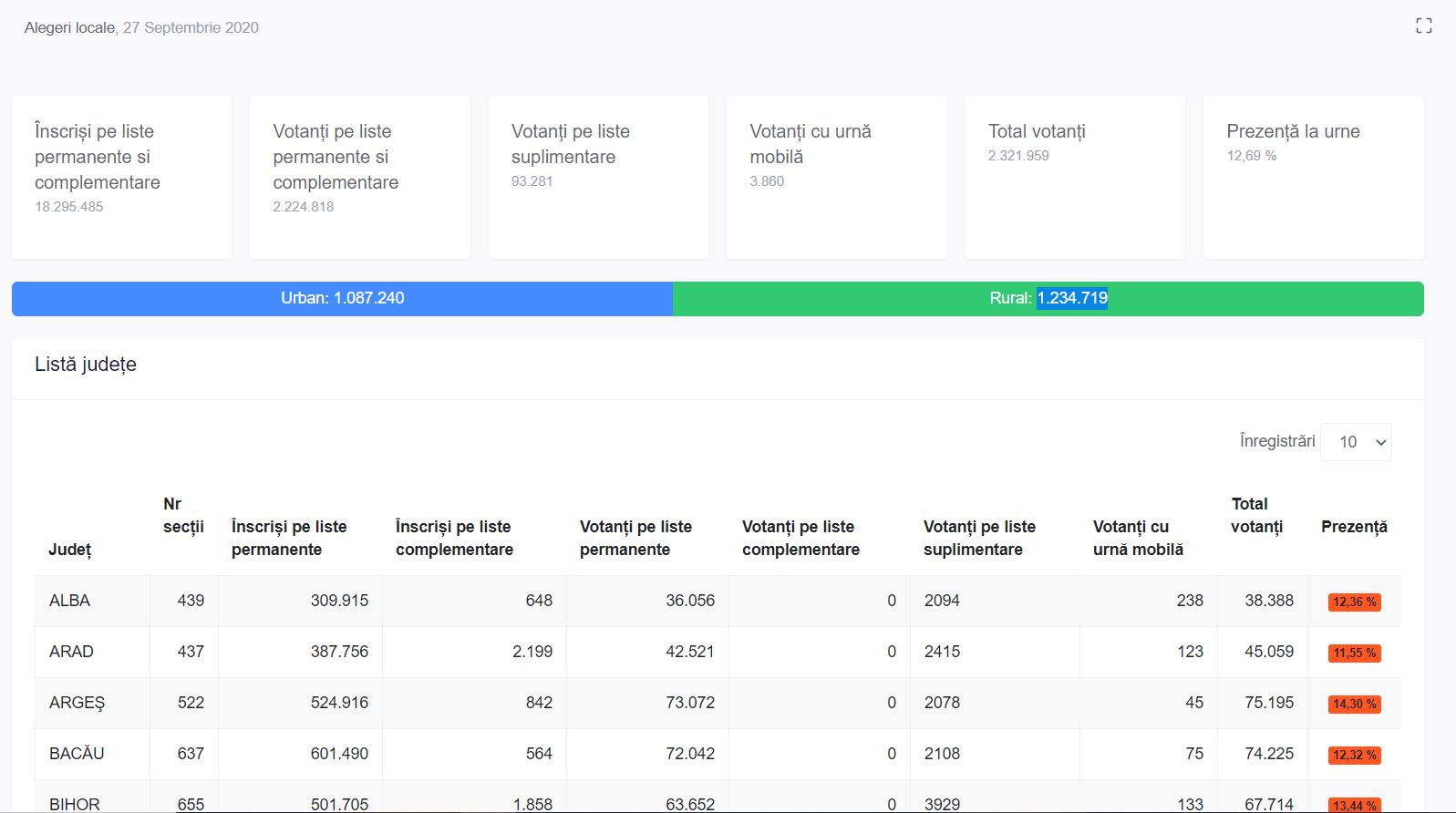Viewport: 1456px width, 813px height.
Task: Select the ALBA county row
Action: [x=70, y=601]
